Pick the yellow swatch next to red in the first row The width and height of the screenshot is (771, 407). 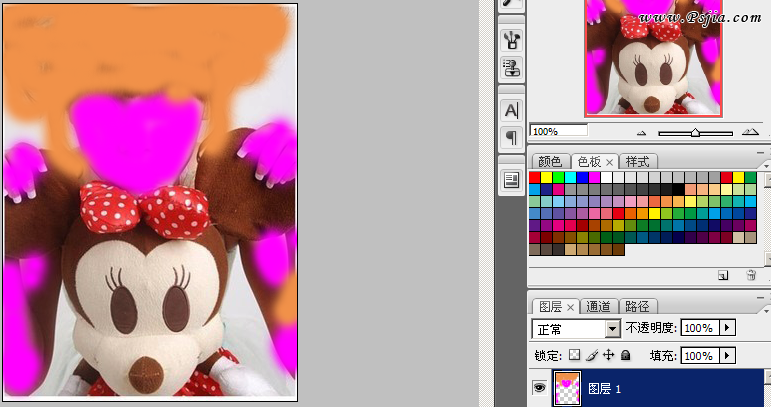pos(546,177)
